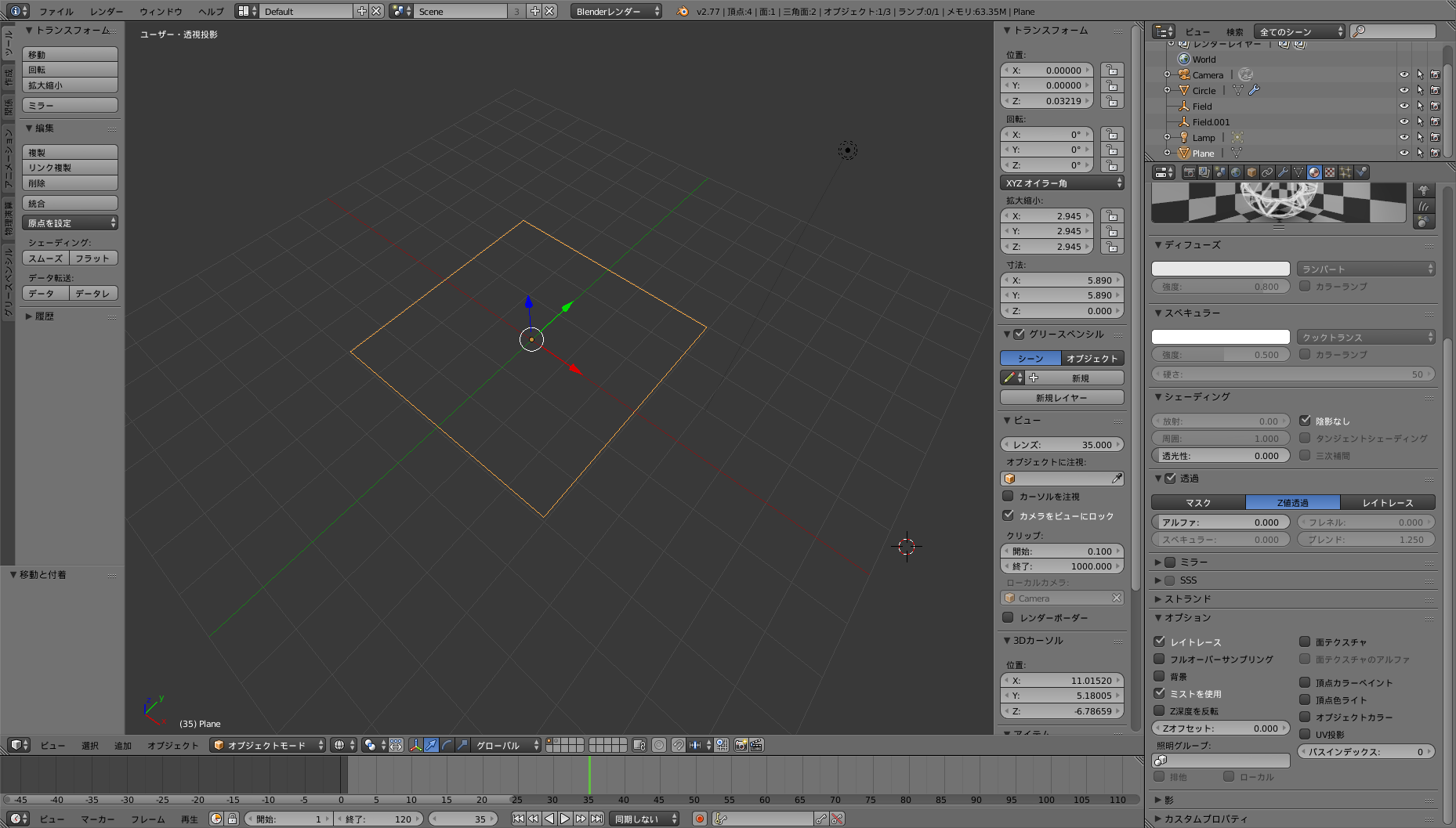Viewport: 1456px width, 828px height.
Task: Open the World properties tab
Action: (x=1236, y=172)
